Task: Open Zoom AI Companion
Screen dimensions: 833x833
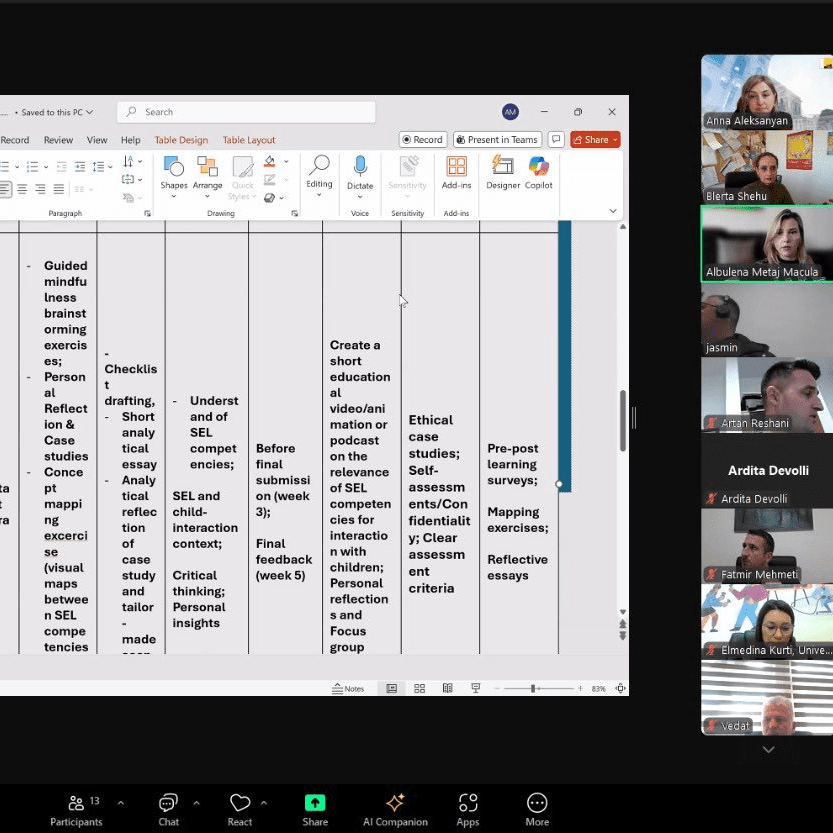Action: [x=394, y=809]
